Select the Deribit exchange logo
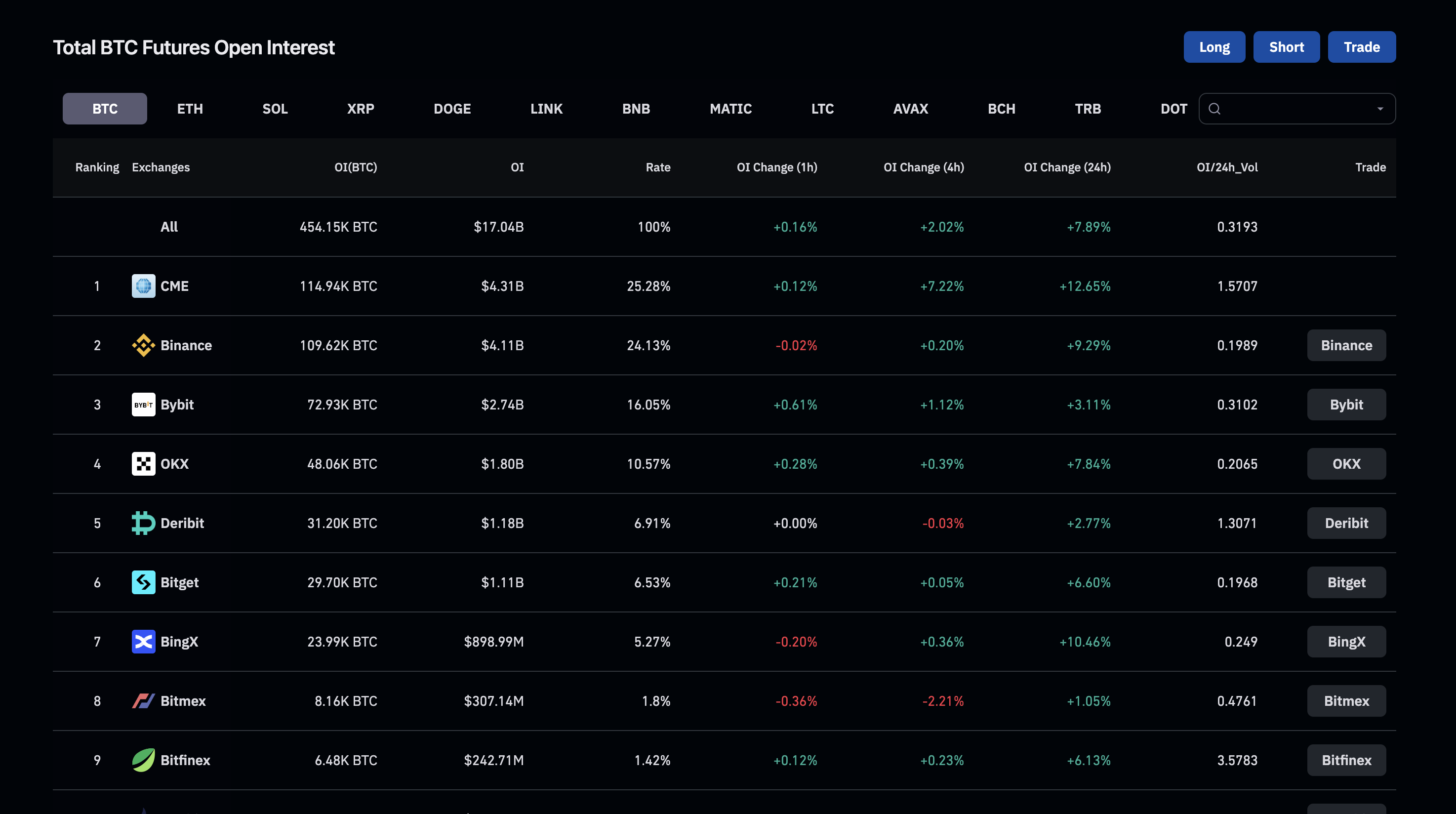The image size is (1456, 814). pos(143,523)
